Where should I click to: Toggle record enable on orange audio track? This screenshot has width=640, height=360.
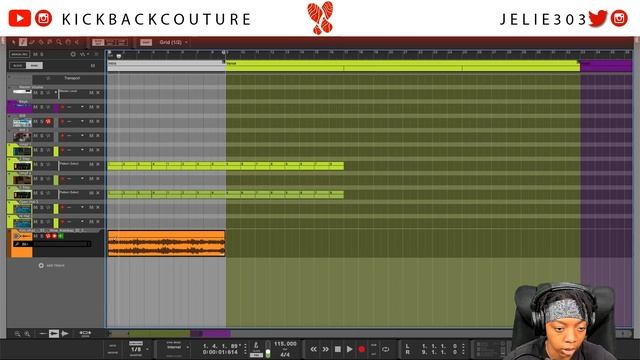(54, 236)
